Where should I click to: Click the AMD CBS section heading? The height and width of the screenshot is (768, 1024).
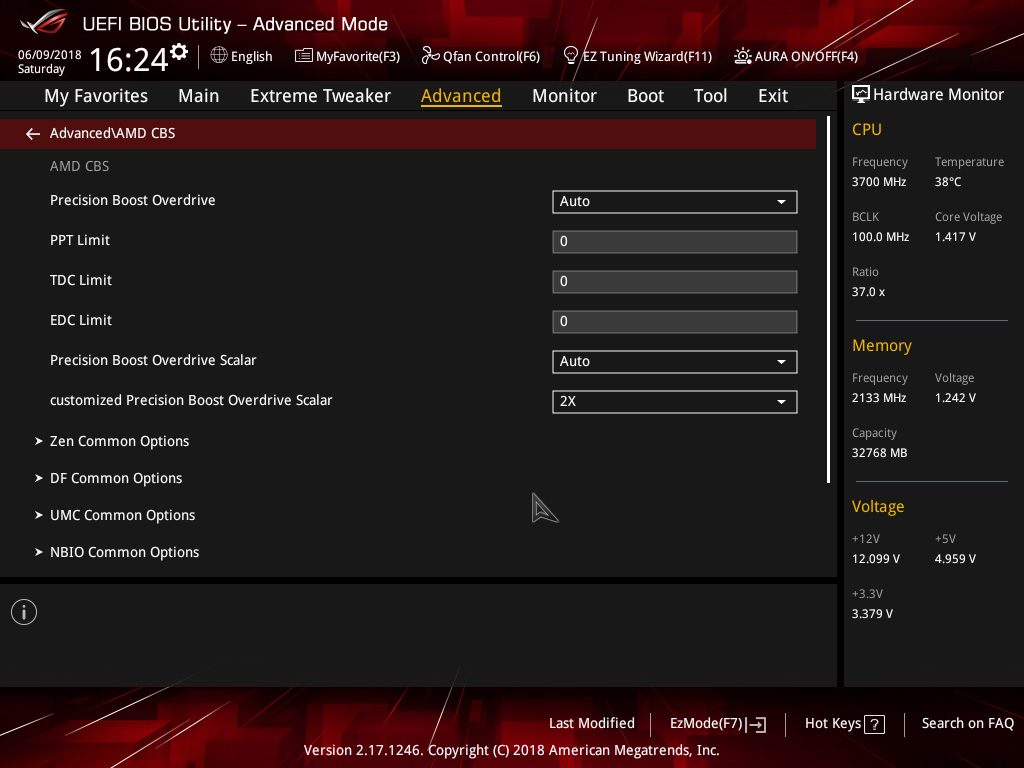point(80,167)
